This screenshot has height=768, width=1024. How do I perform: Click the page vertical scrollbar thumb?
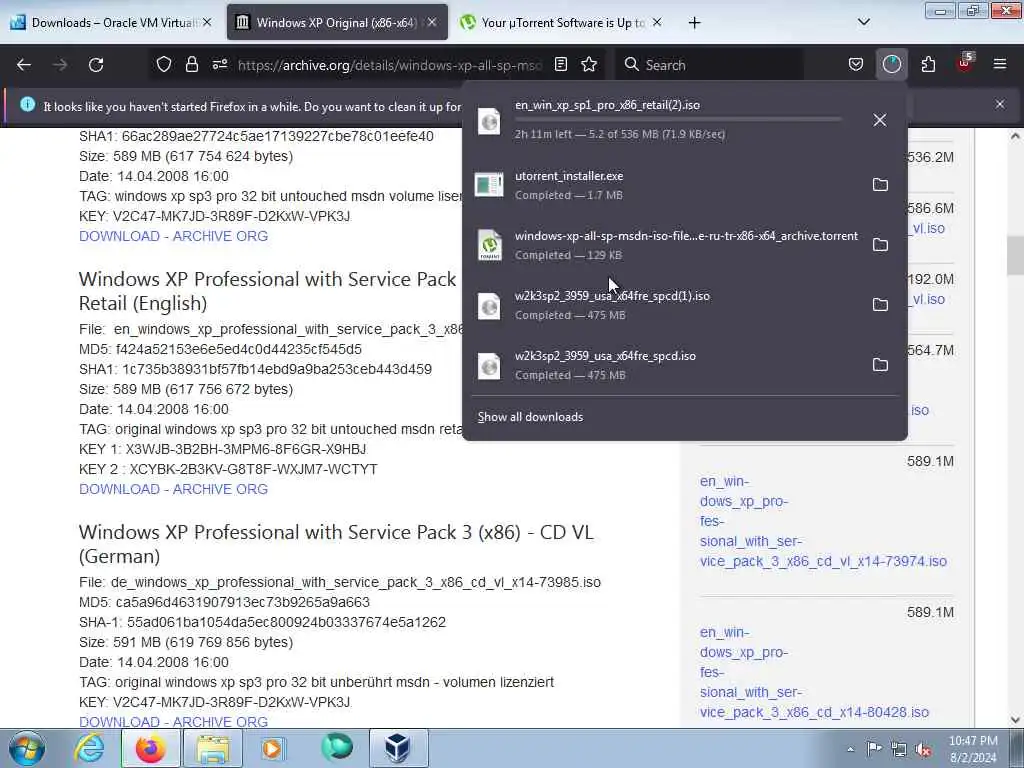tap(1014, 255)
